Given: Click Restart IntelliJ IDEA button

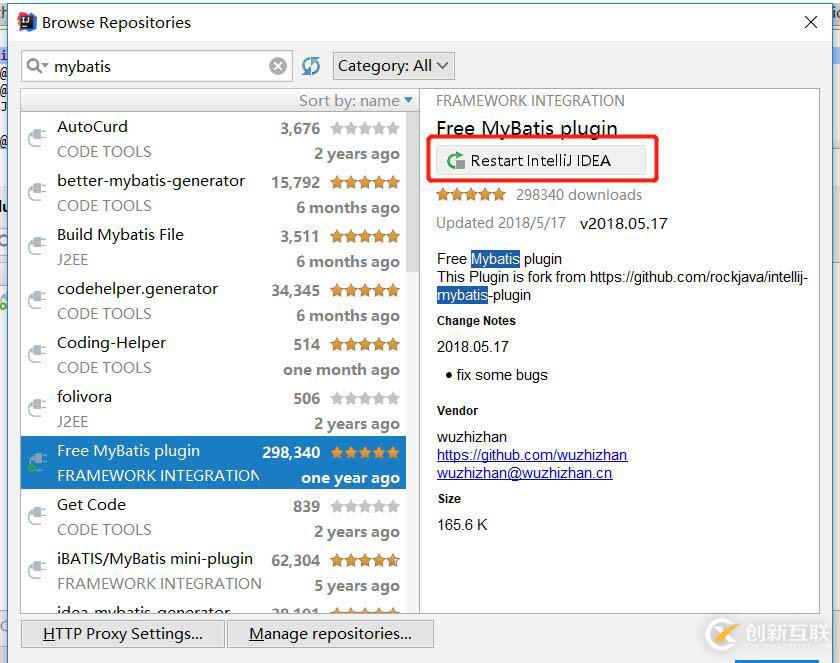Looking at the screenshot, I should (x=541, y=160).
